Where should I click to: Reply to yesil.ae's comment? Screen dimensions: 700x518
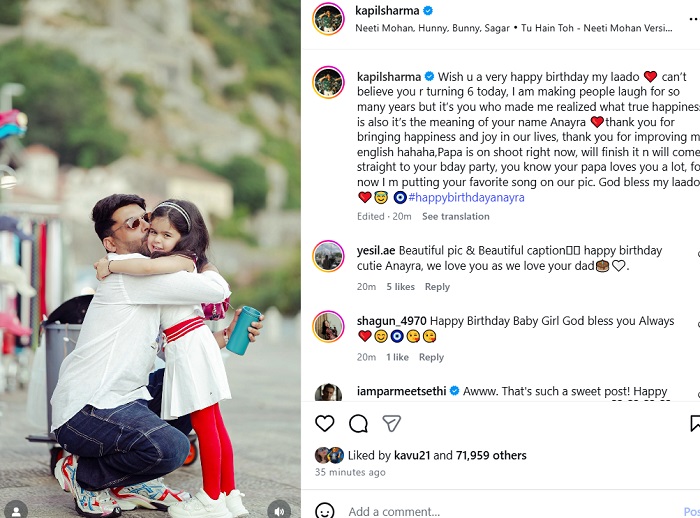(437, 287)
